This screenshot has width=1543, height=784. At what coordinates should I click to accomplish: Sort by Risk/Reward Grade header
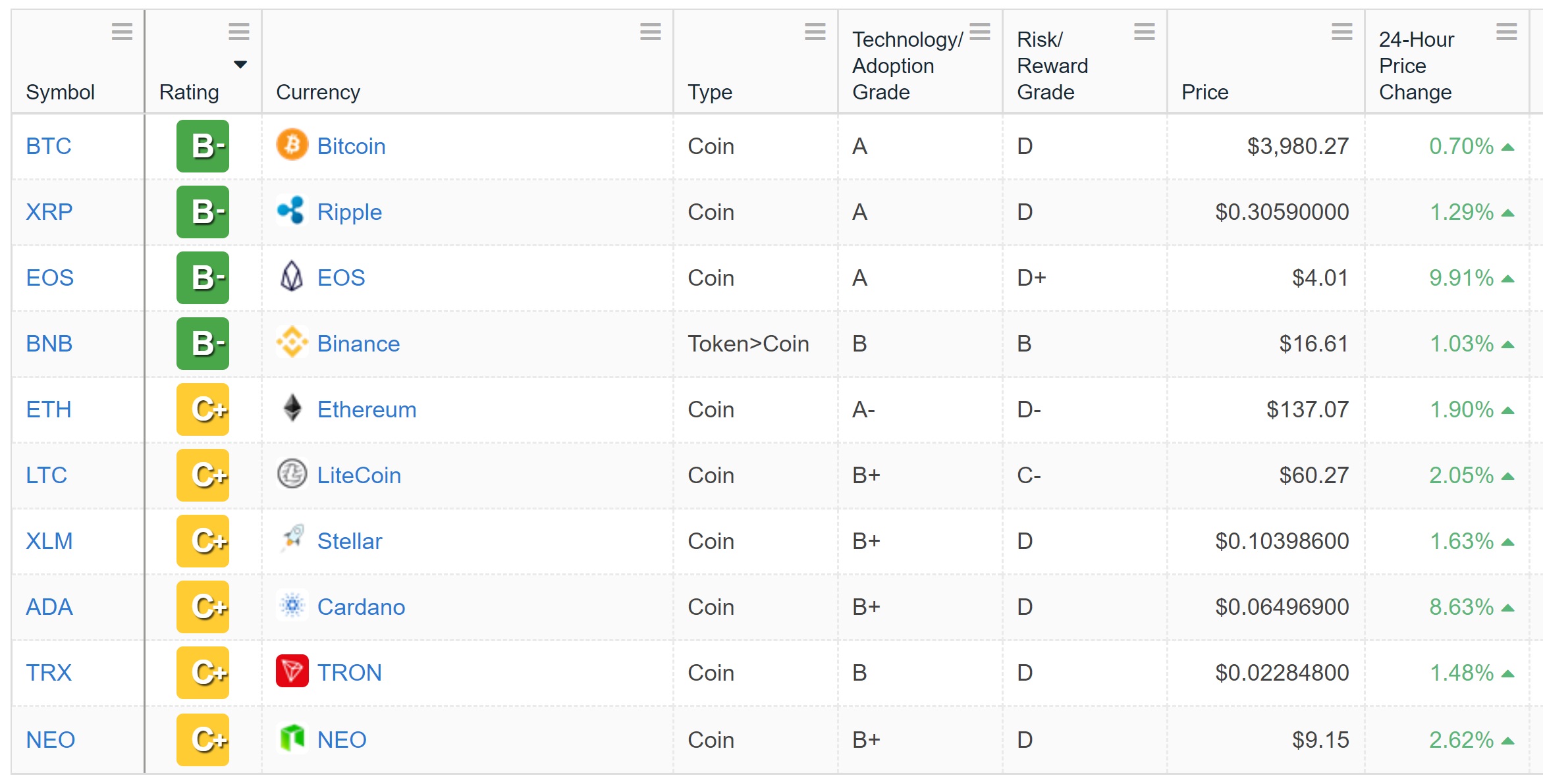coord(1052,66)
